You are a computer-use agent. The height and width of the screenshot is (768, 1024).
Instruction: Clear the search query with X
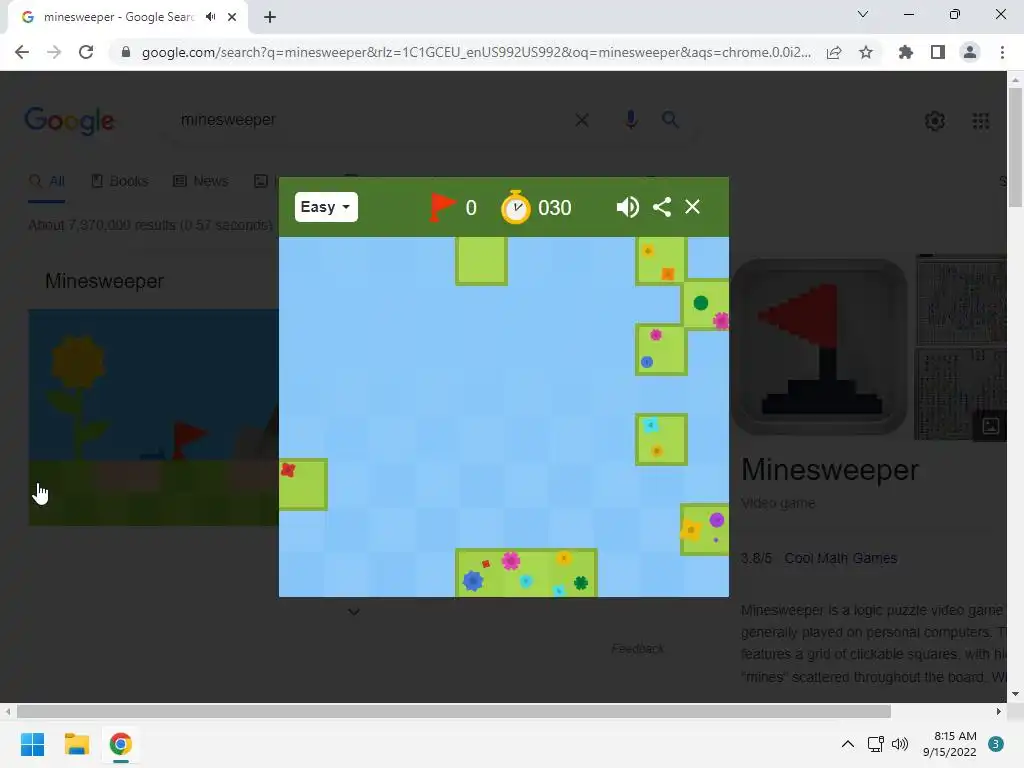click(x=581, y=120)
